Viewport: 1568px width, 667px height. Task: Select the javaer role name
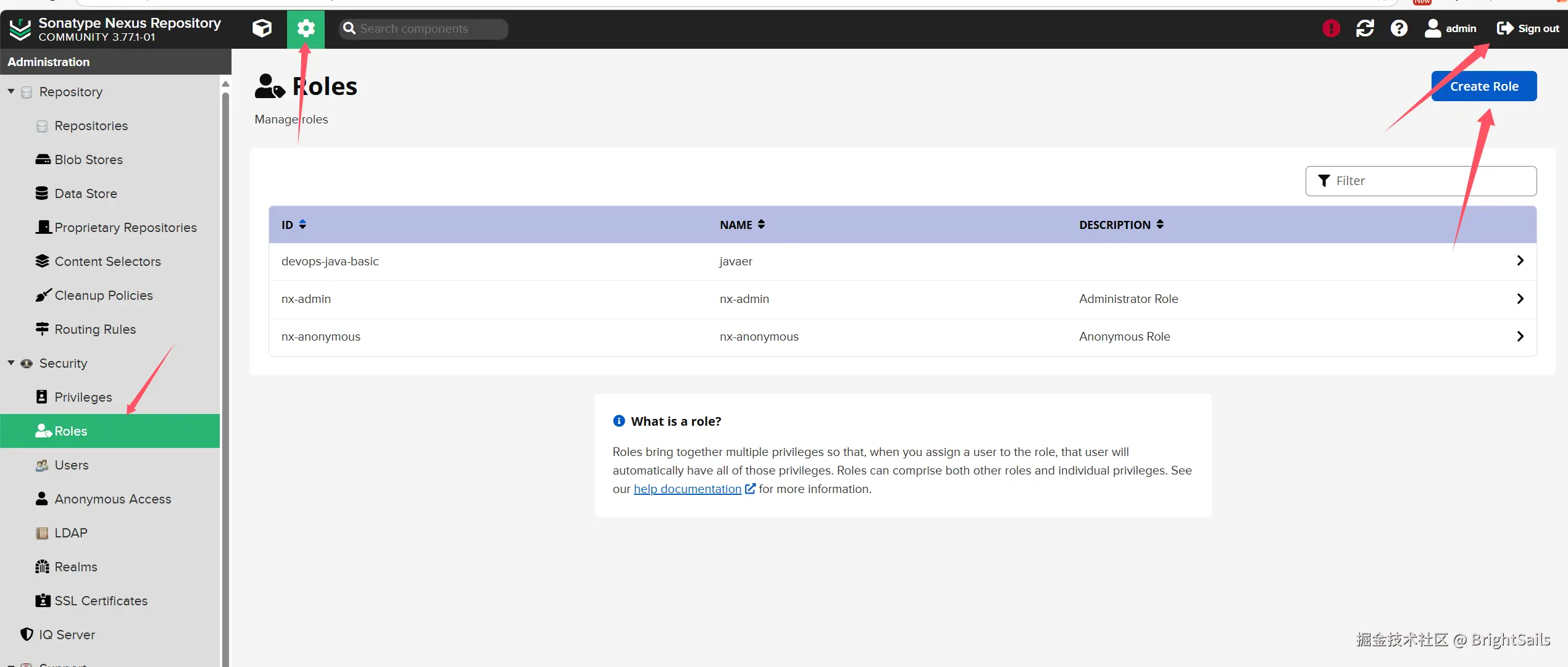click(736, 262)
